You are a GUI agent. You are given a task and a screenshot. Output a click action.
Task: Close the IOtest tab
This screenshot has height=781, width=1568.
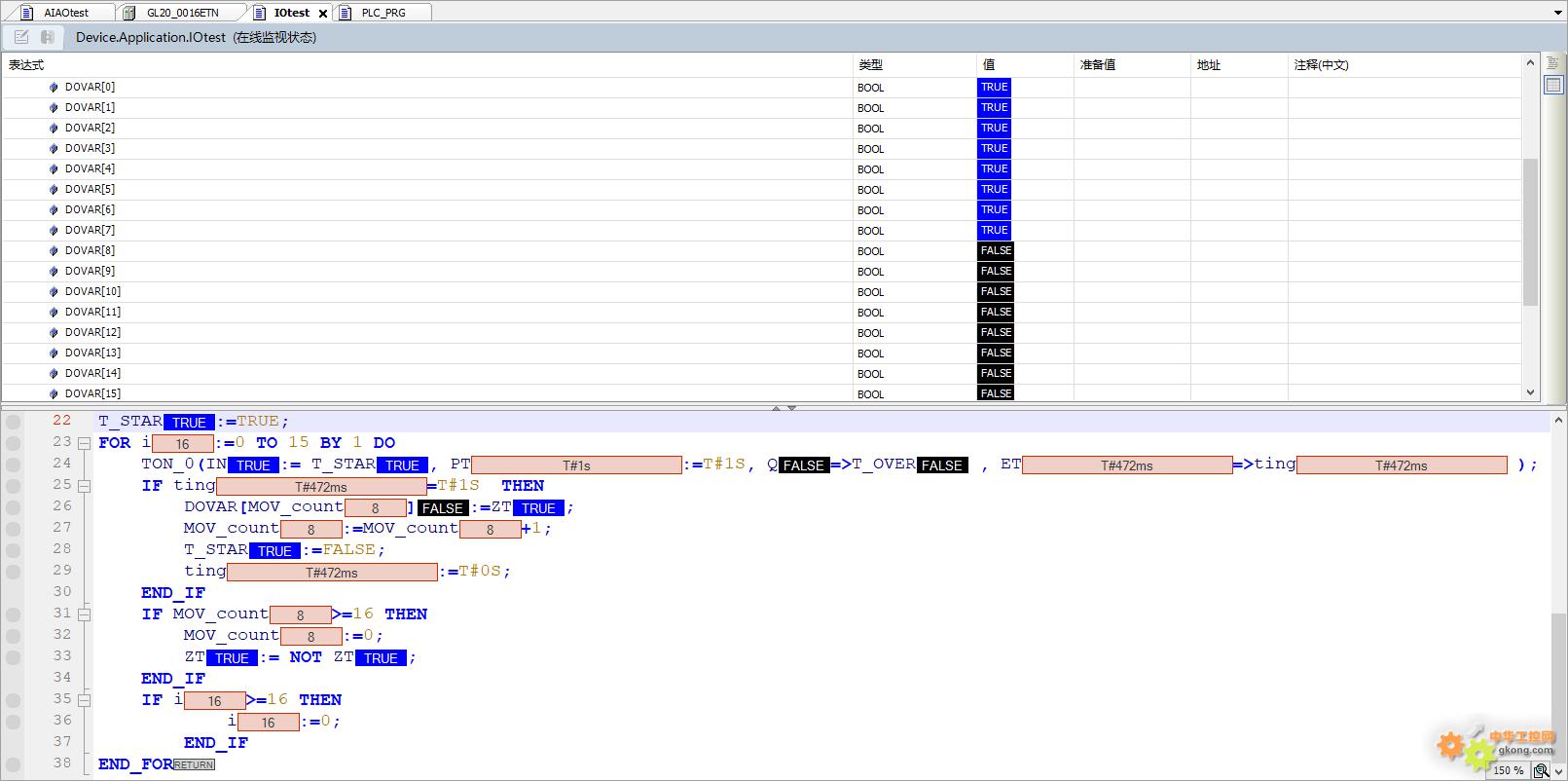(x=323, y=14)
